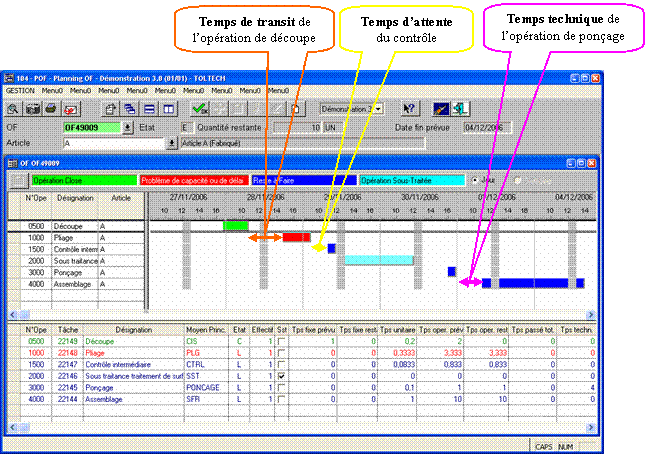
Task: Click the Date fin prévue field
Action: pyautogui.click(x=487, y=128)
